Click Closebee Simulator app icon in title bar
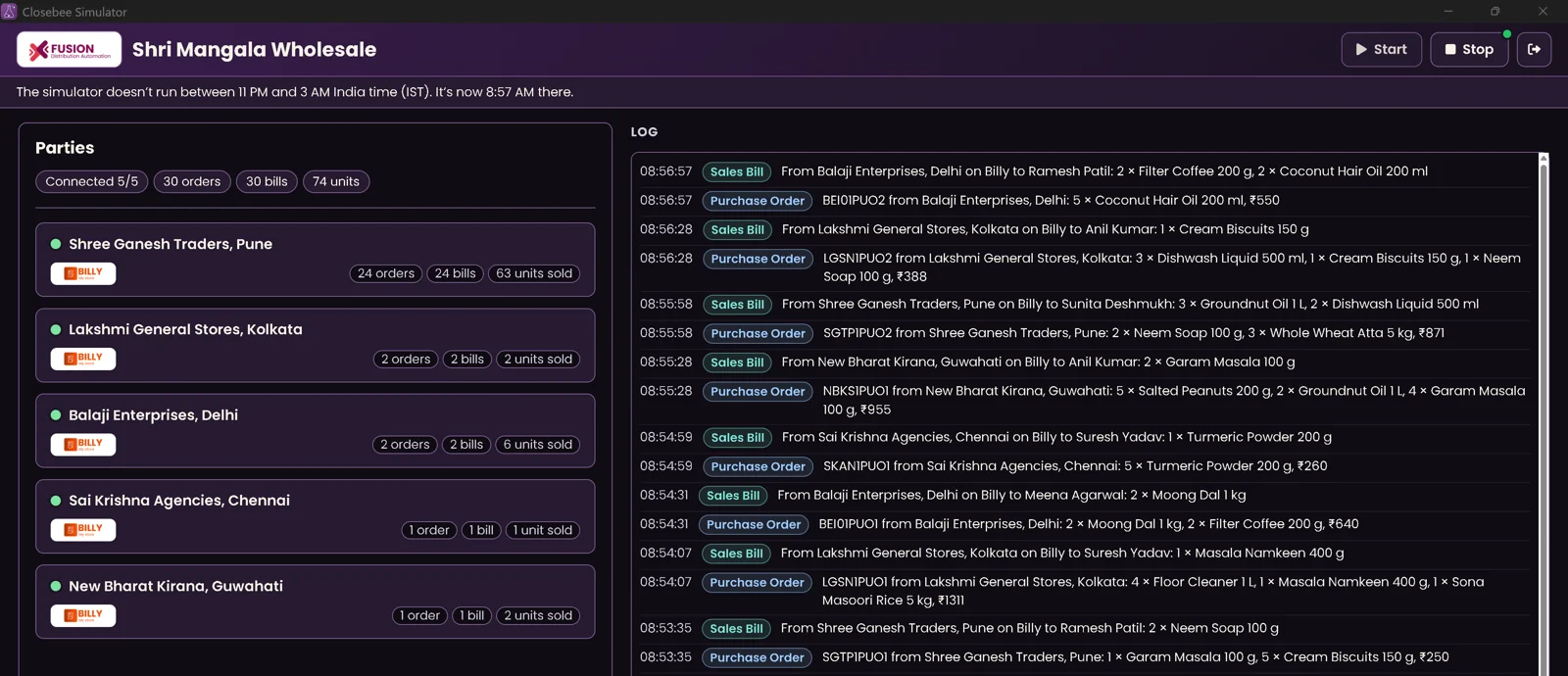This screenshot has height=676, width=1568. point(9,11)
